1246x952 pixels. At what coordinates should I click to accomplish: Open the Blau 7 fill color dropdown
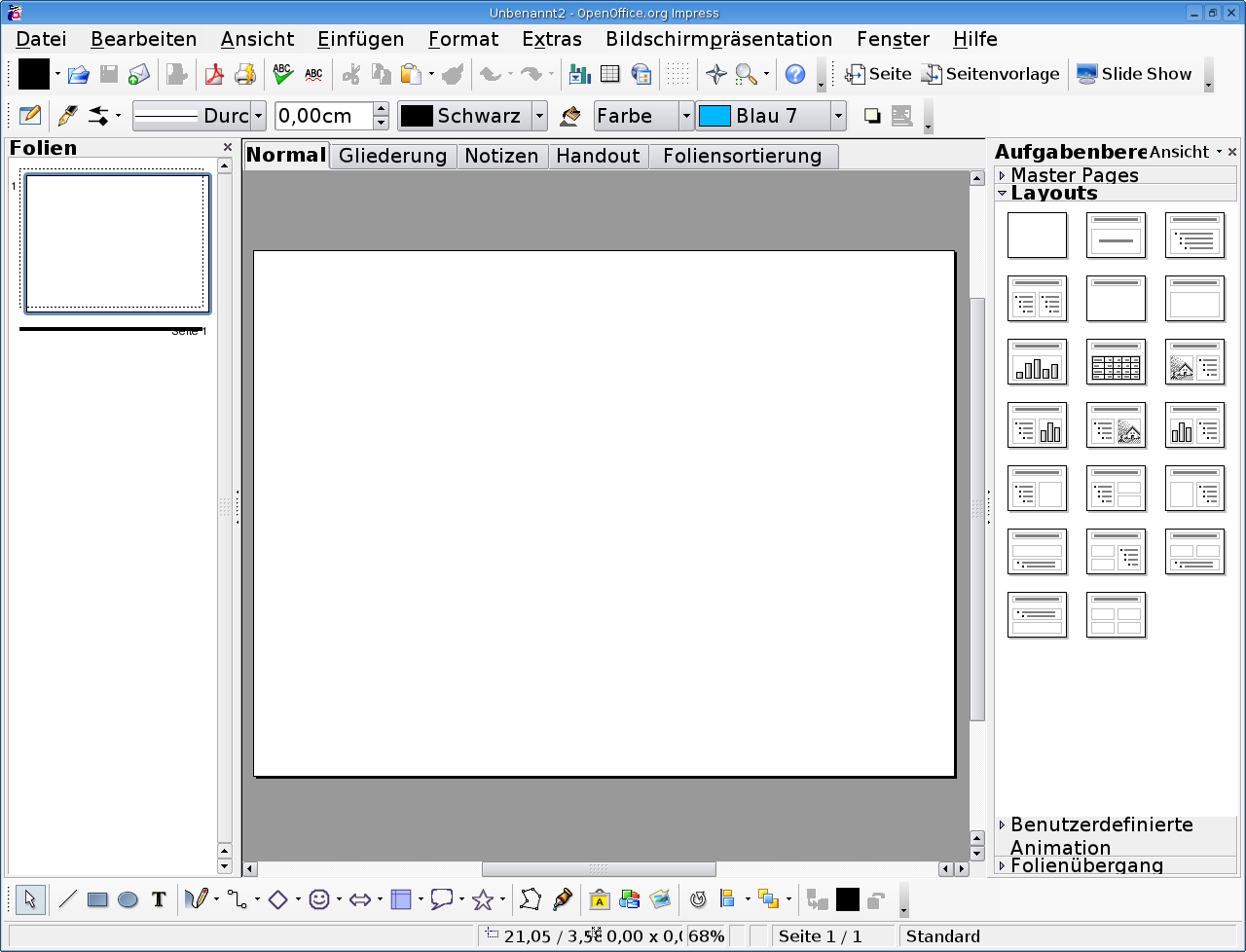click(x=838, y=116)
